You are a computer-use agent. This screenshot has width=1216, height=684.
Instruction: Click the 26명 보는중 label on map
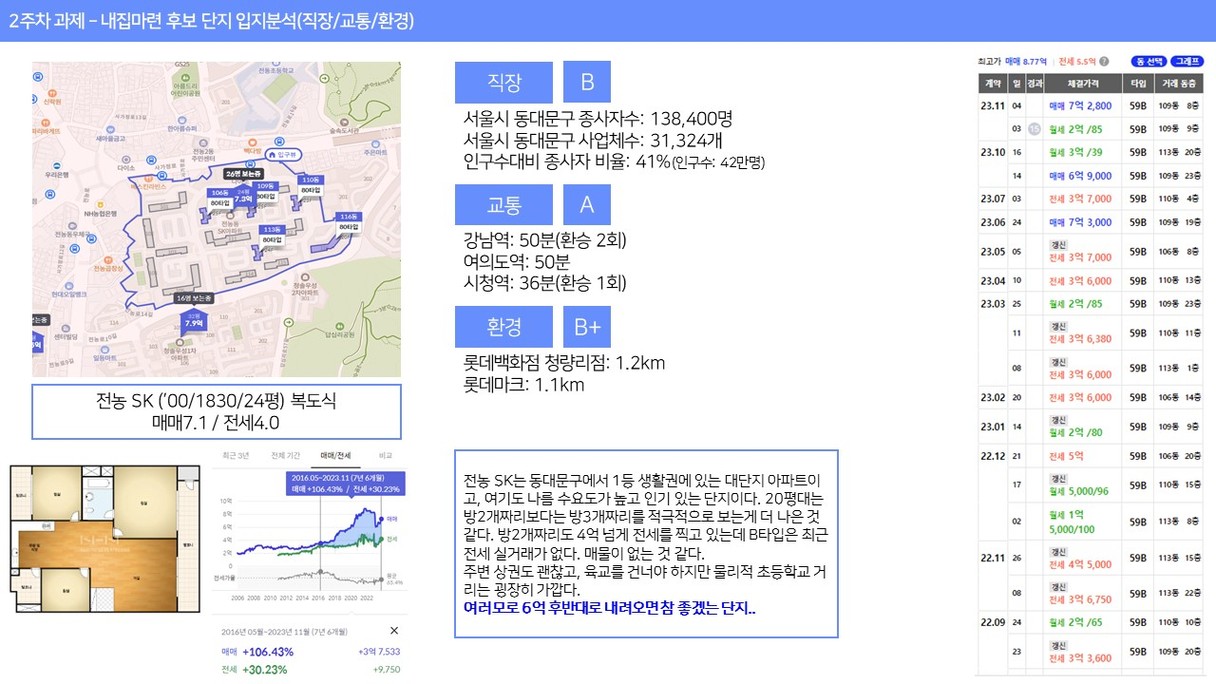click(246, 174)
